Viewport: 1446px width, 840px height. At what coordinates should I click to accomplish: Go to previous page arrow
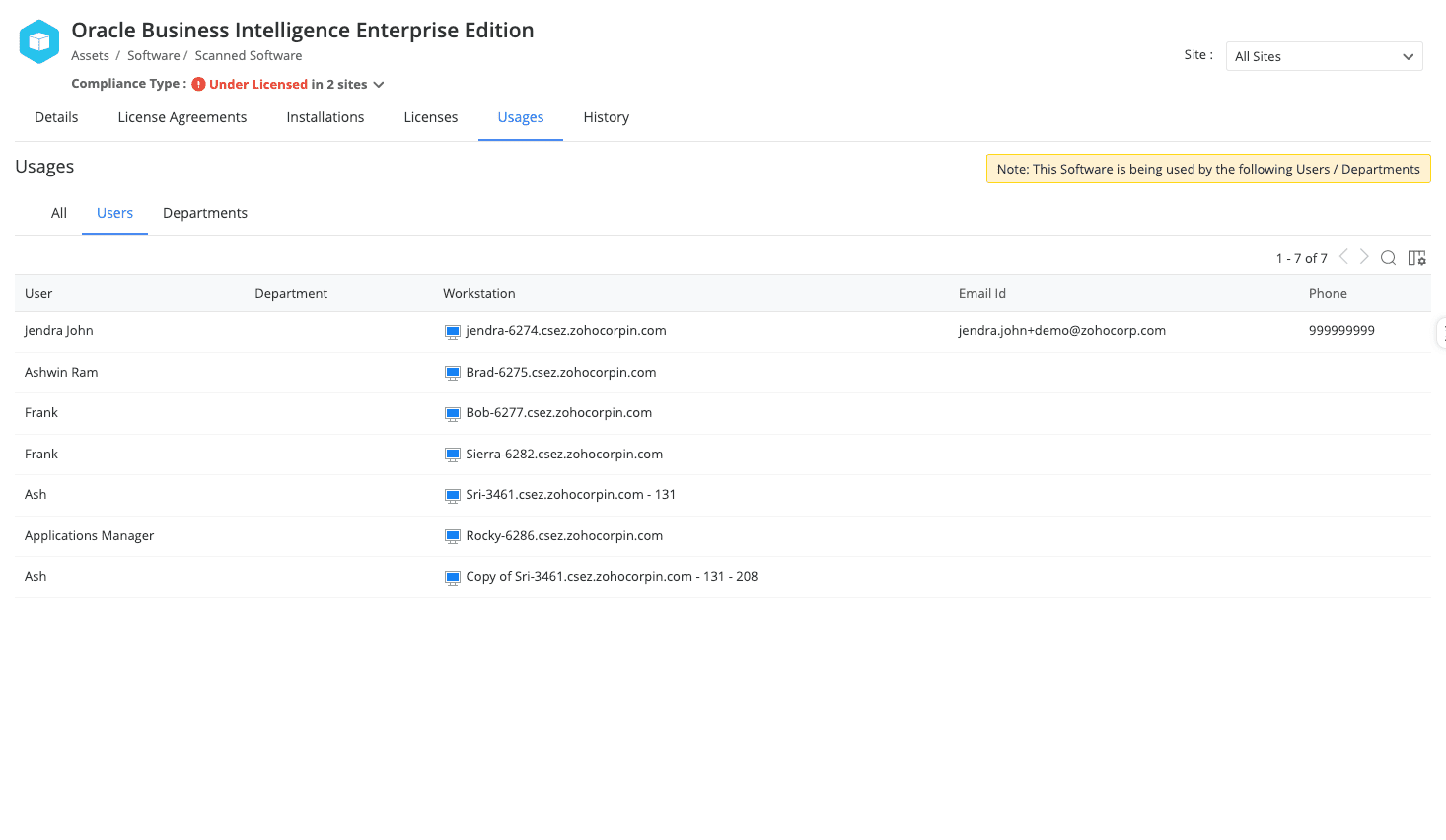(1343, 257)
